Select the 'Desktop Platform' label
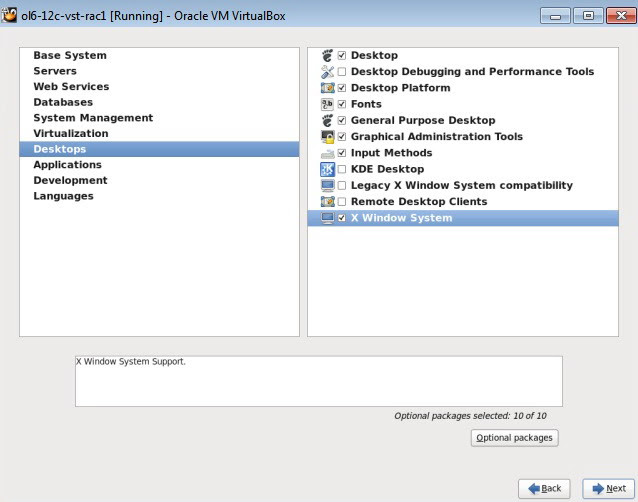This screenshot has width=638, height=502. tap(400, 88)
